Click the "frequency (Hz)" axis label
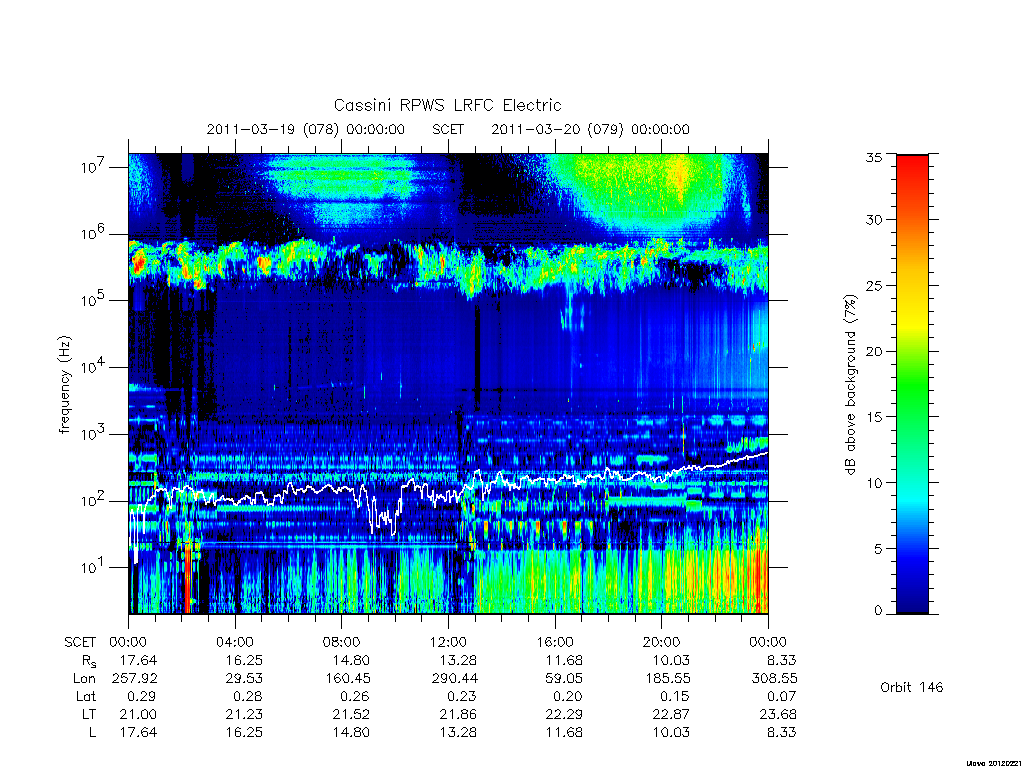This screenshot has height=768, width=1024. point(64,385)
